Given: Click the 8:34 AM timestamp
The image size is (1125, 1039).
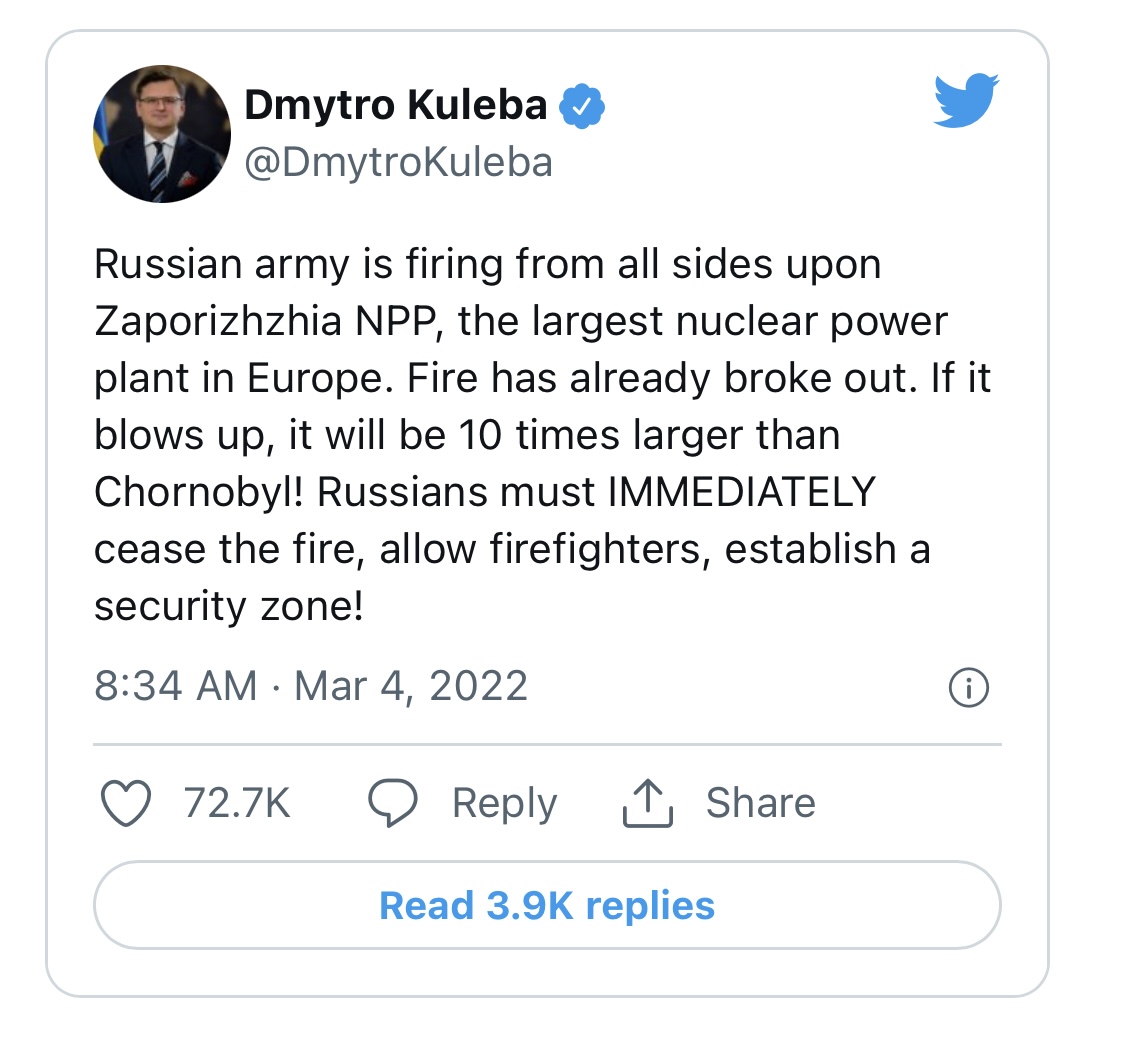Looking at the screenshot, I should (x=175, y=687).
